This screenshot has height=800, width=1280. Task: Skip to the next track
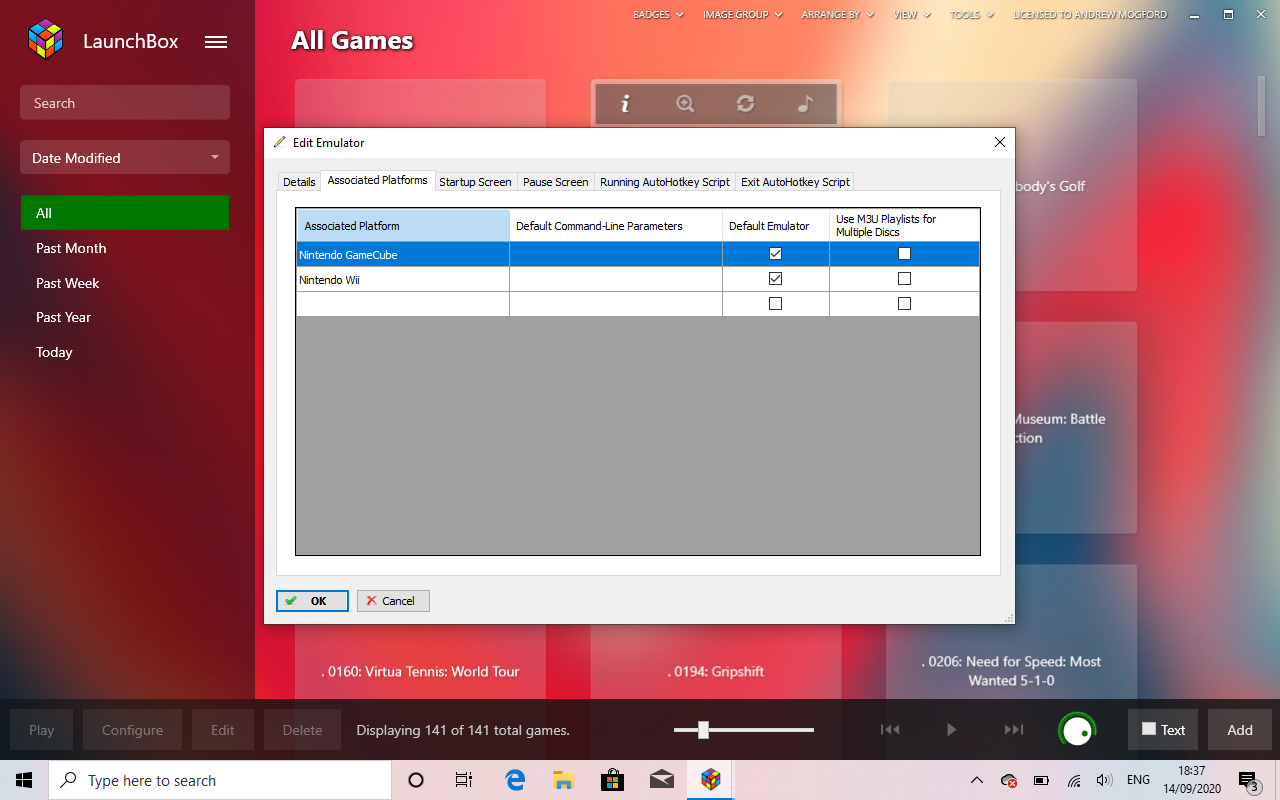point(1014,730)
